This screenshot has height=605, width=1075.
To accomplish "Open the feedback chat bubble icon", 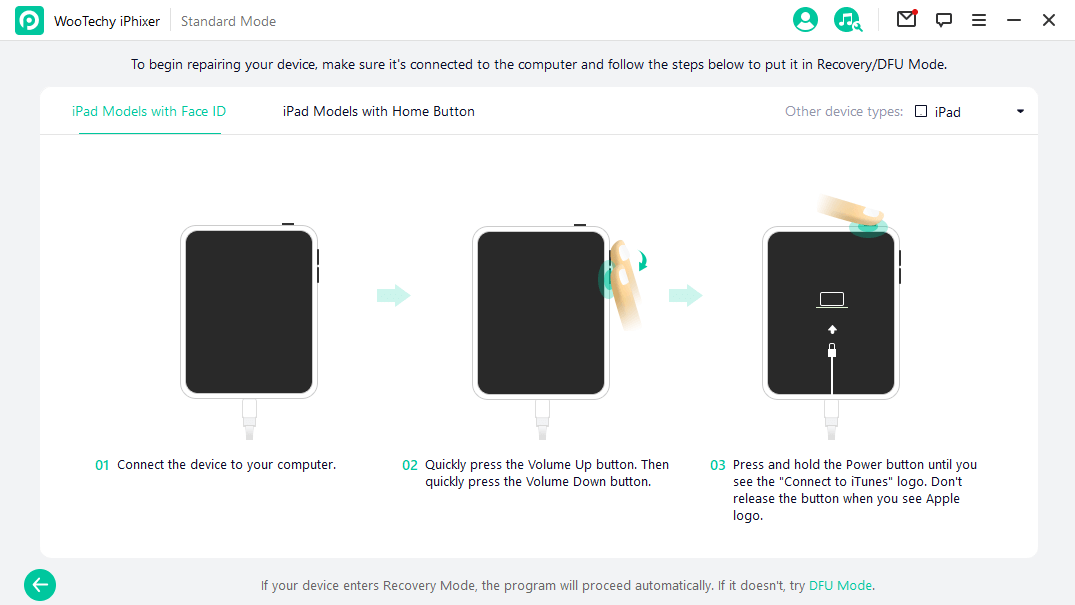I will point(944,20).
